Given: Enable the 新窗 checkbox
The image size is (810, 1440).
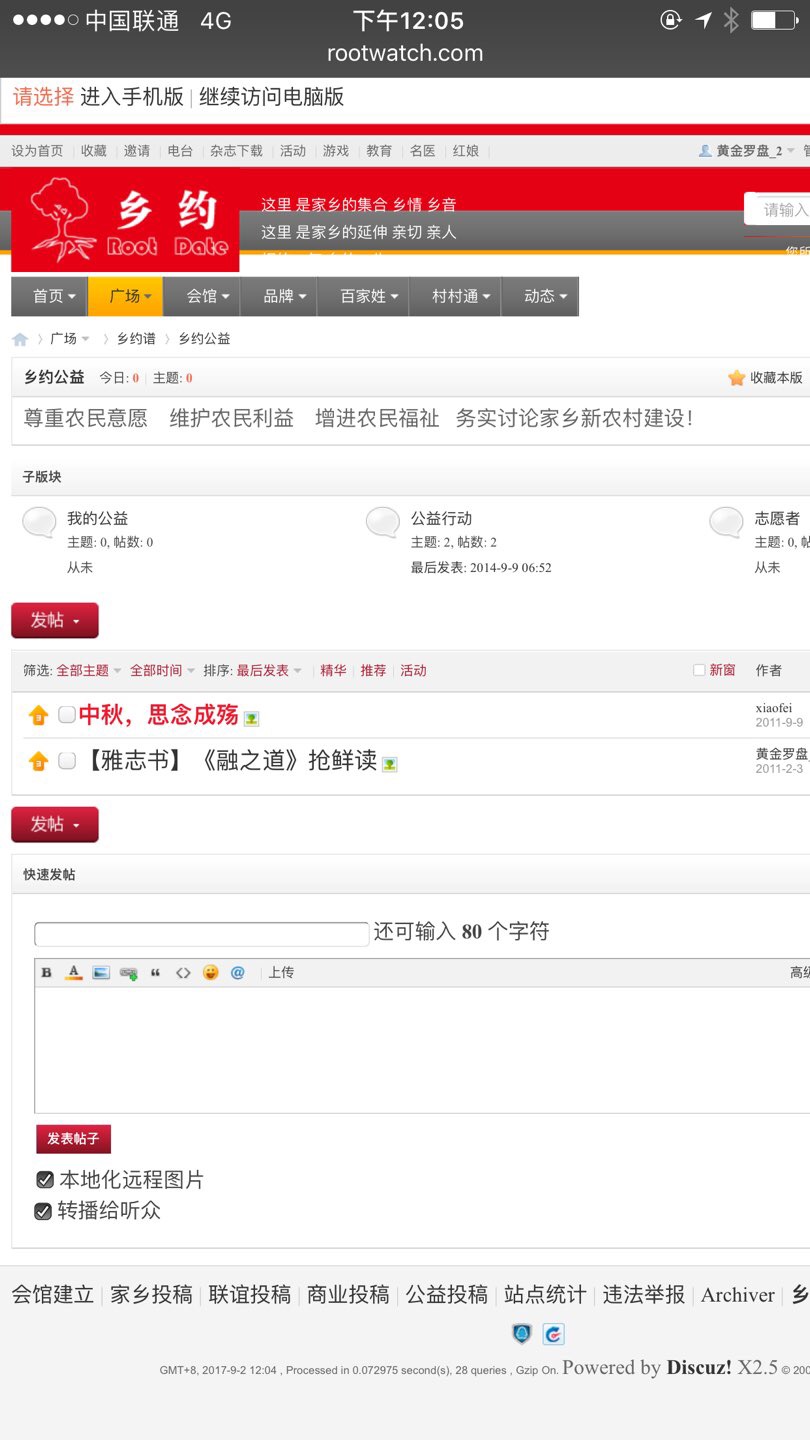Looking at the screenshot, I should (699, 670).
